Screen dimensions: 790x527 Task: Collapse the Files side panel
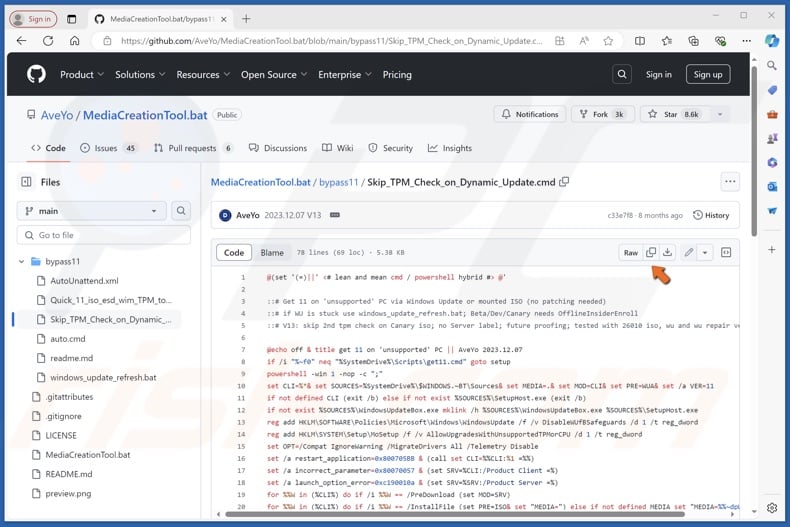(26, 182)
